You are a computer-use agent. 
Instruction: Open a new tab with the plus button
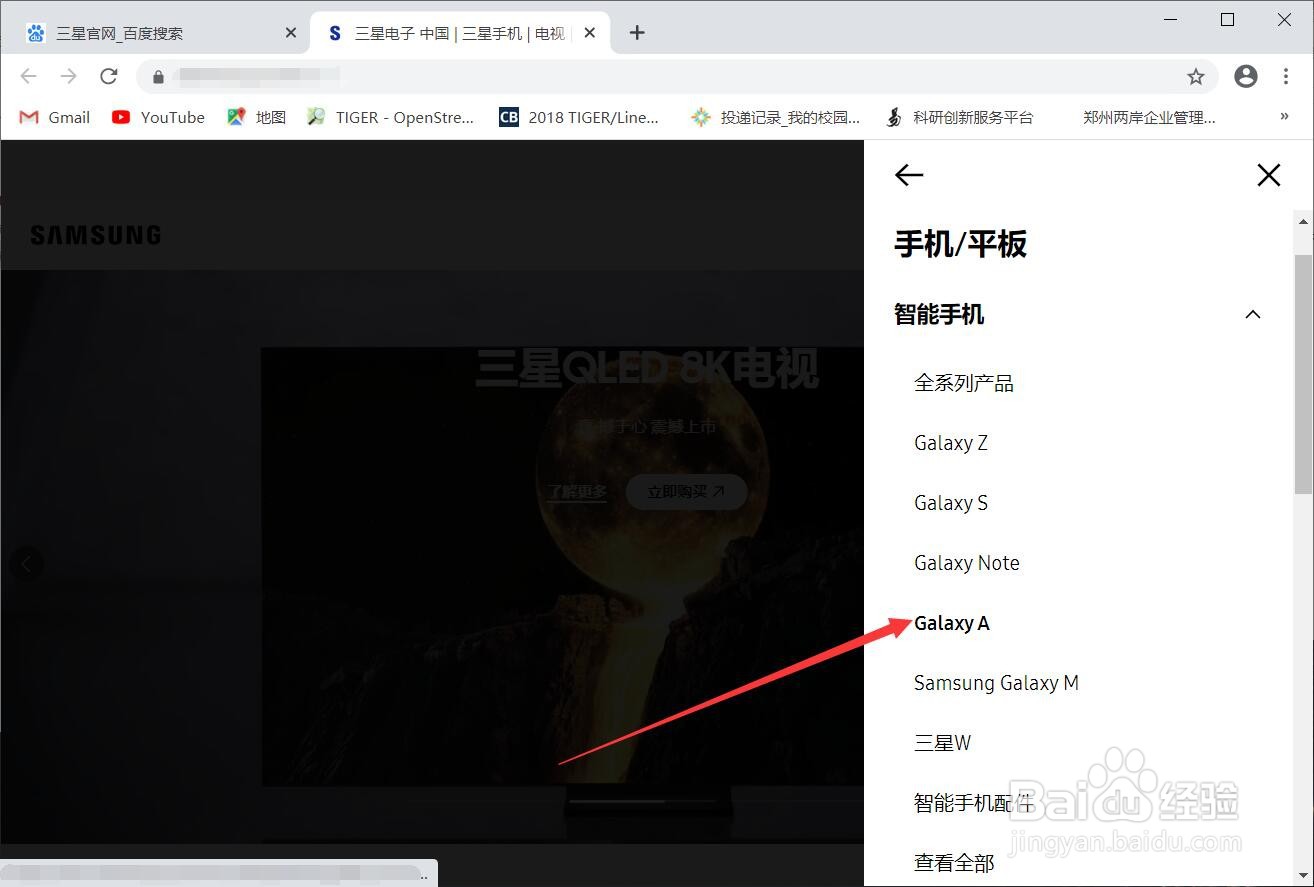click(637, 33)
